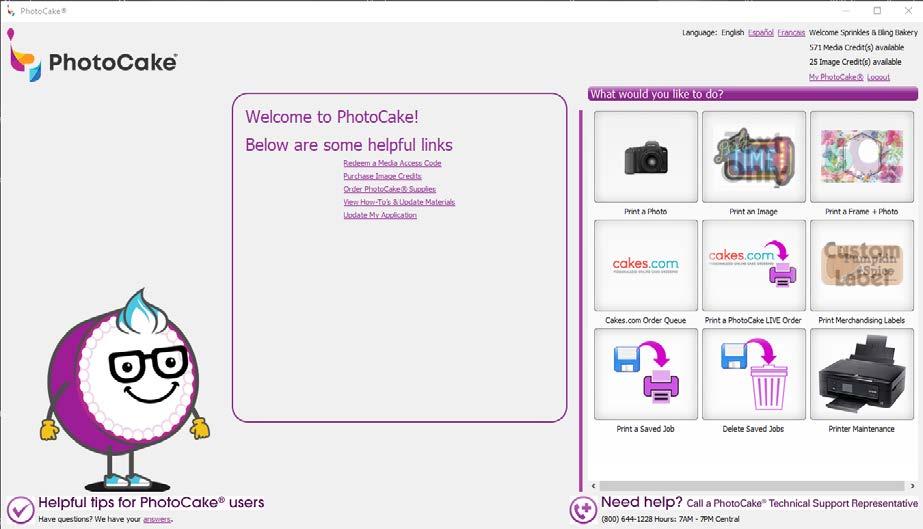The width and height of the screenshot is (923, 529).
Task: Click the Image Credit(s) available text
Action: click(x=855, y=62)
